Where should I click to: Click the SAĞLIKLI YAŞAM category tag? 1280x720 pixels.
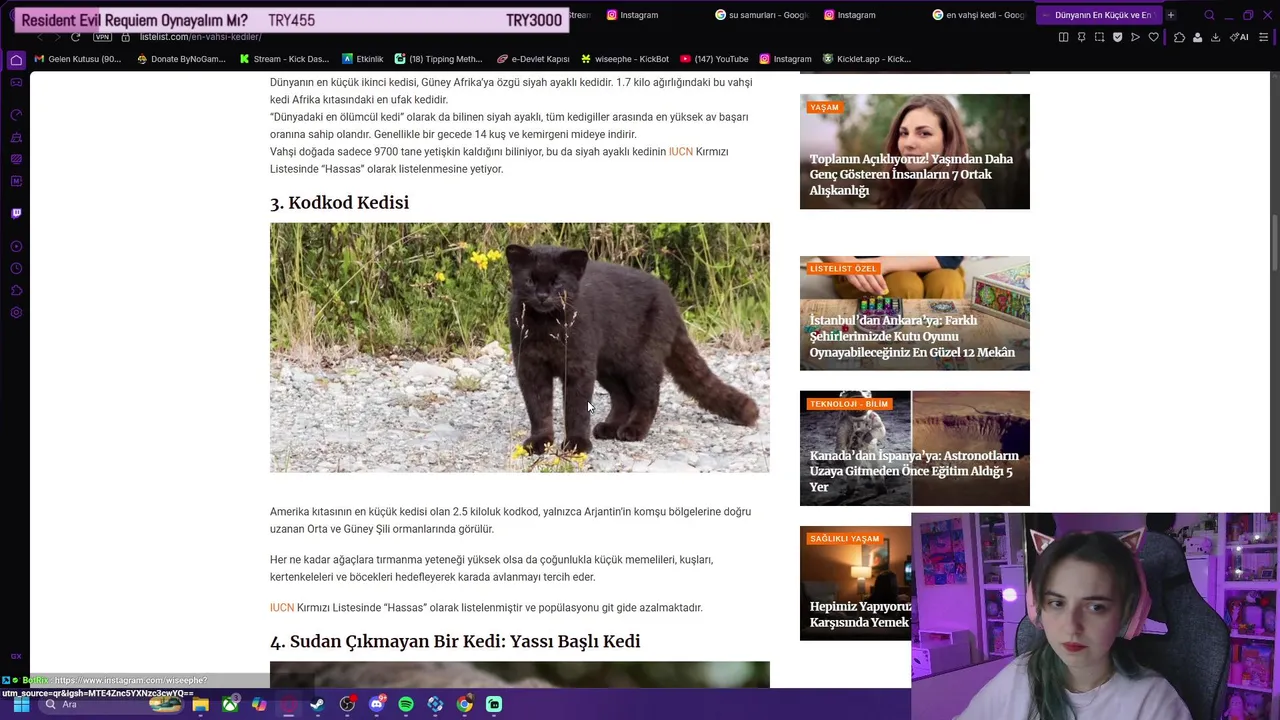tap(845, 539)
